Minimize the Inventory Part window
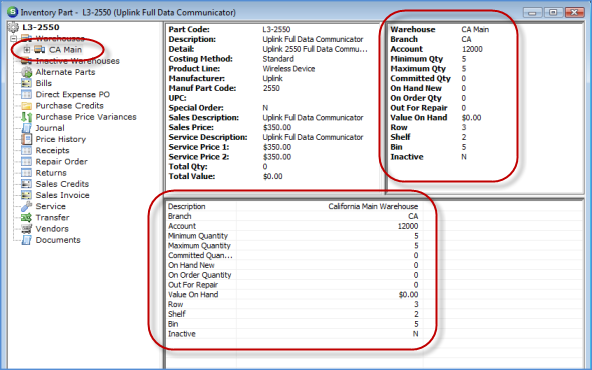592x370 pixels. [x=533, y=12]
